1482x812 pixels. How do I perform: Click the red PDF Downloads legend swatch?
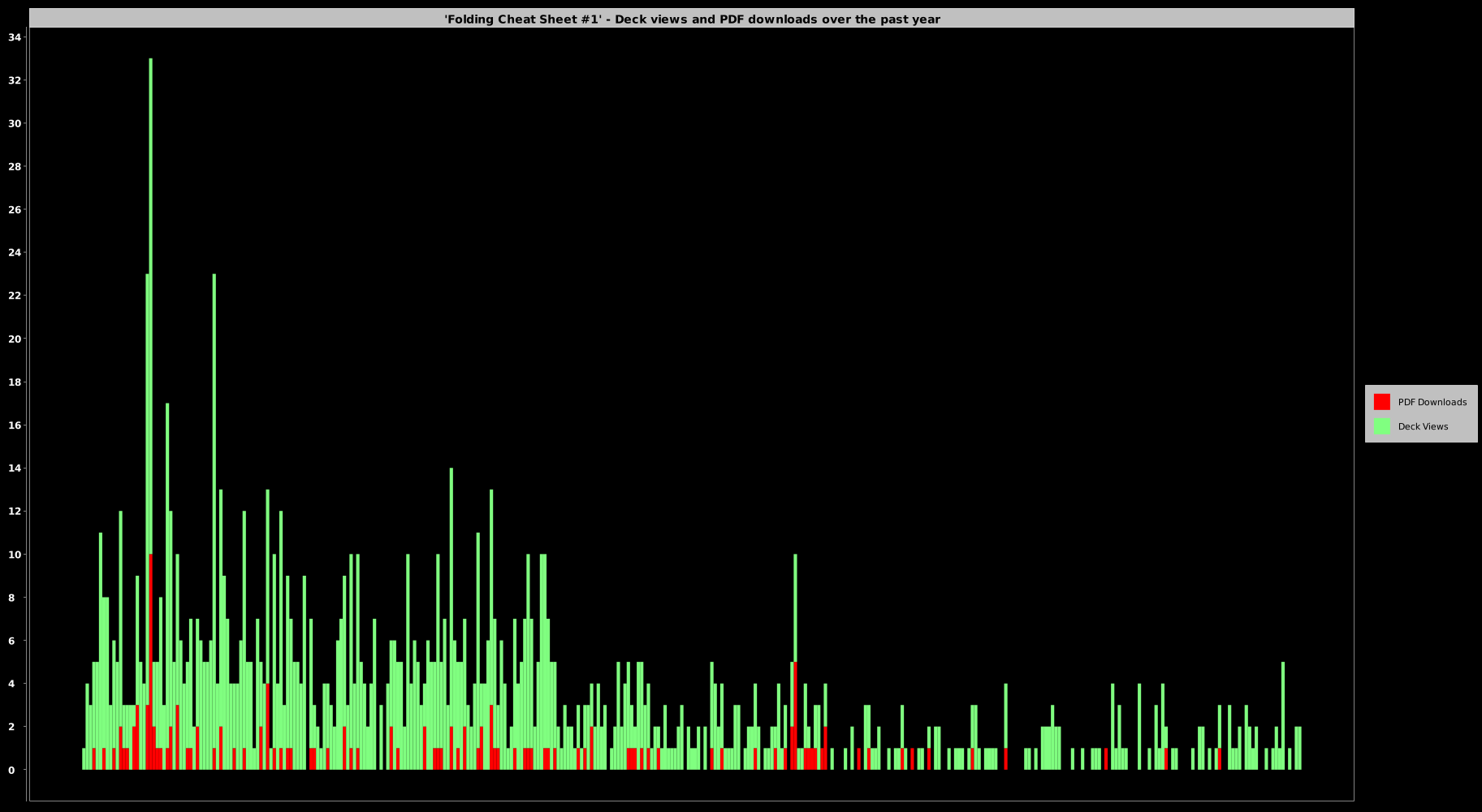click(1381, 402)
